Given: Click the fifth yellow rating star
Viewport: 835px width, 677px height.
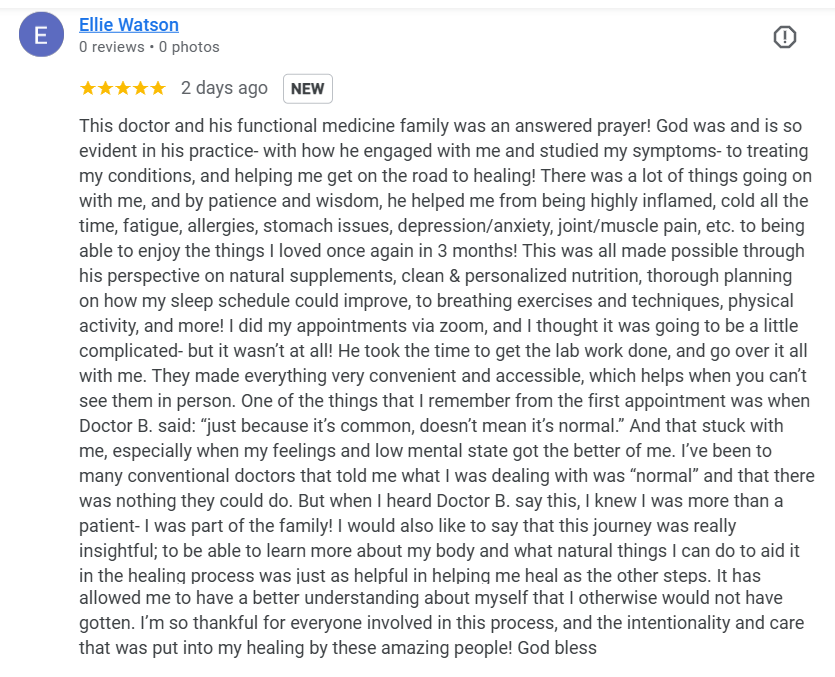Looking at the screenshot, I should click(x=157, y=88).
